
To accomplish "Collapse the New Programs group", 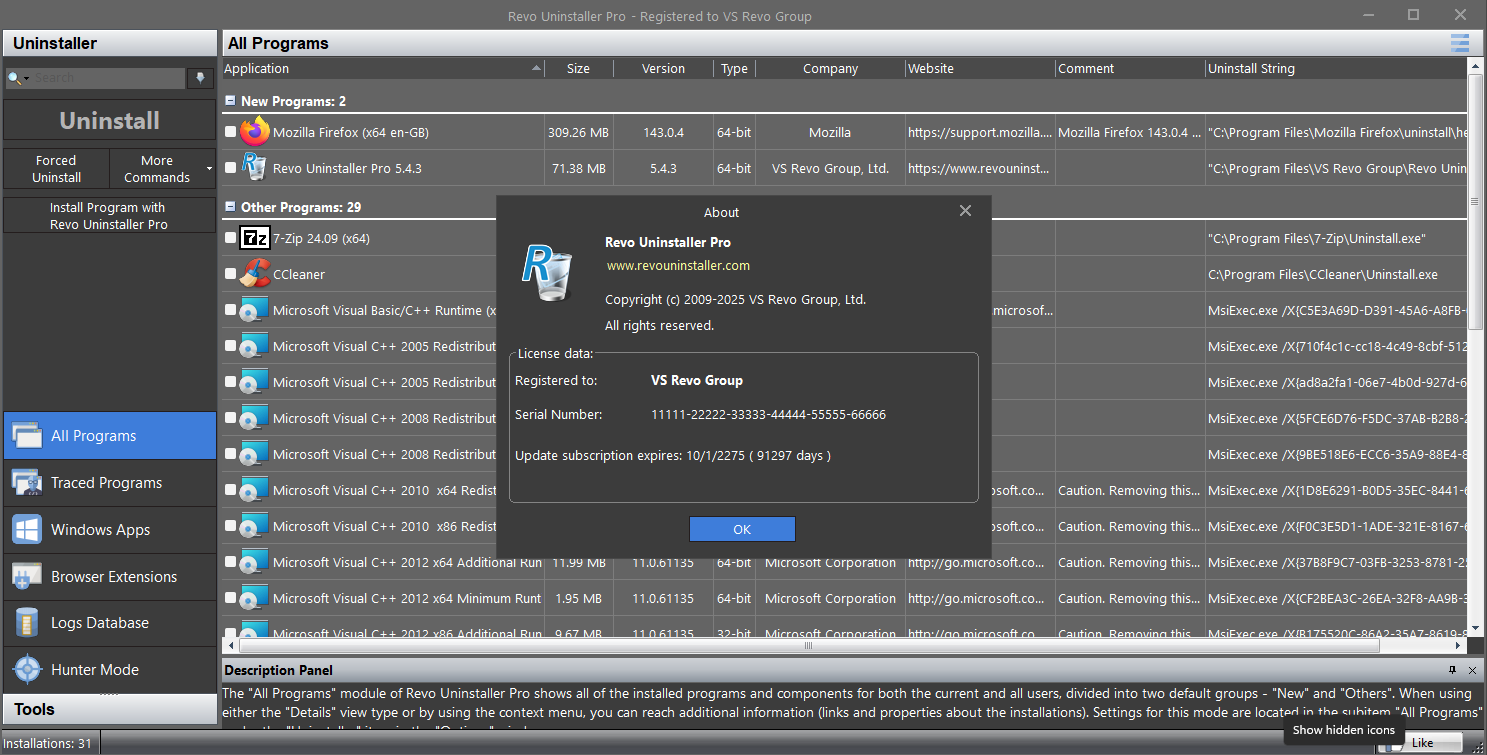I will coord(230,101).
